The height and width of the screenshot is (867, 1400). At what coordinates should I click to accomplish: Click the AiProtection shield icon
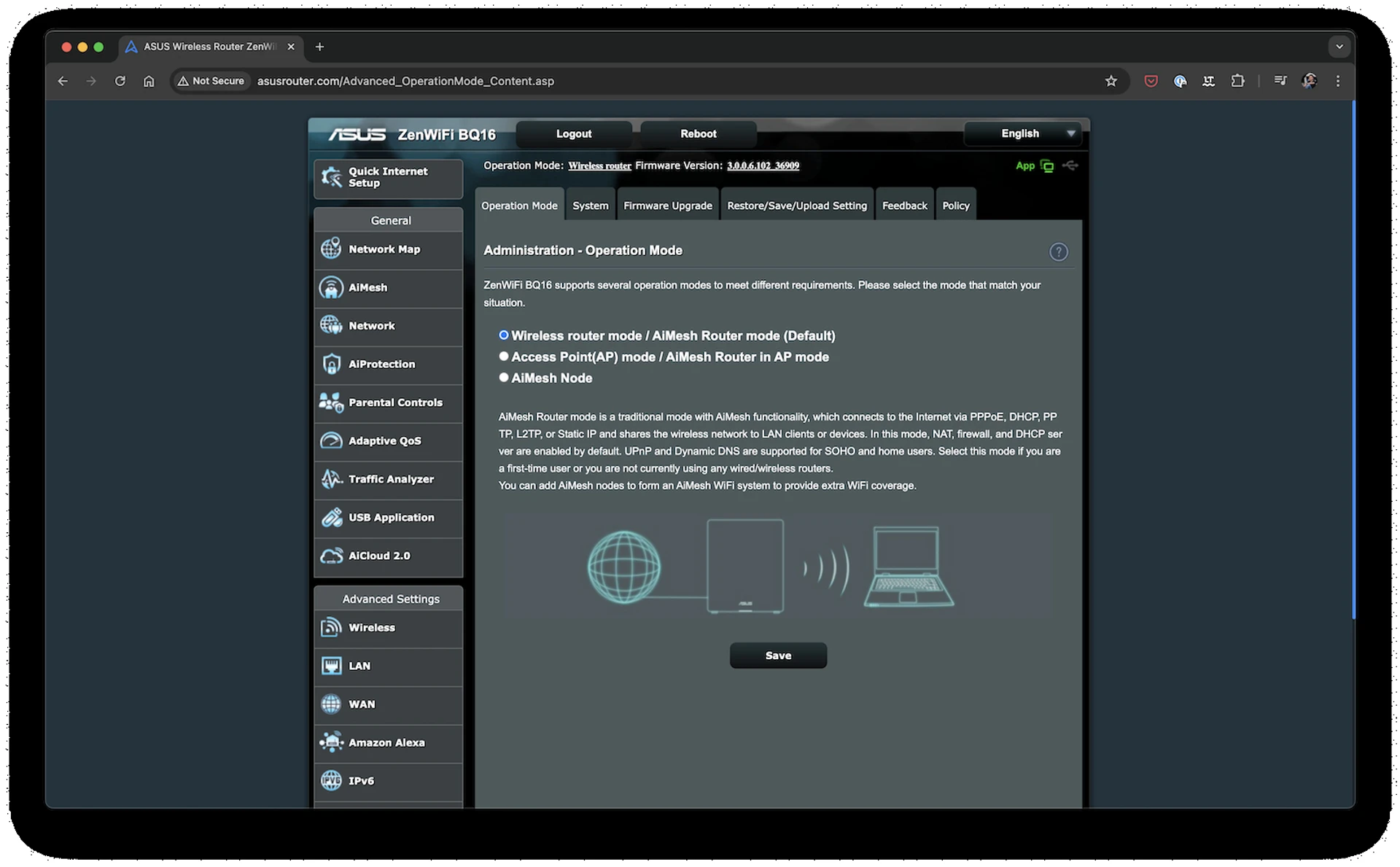331,364
